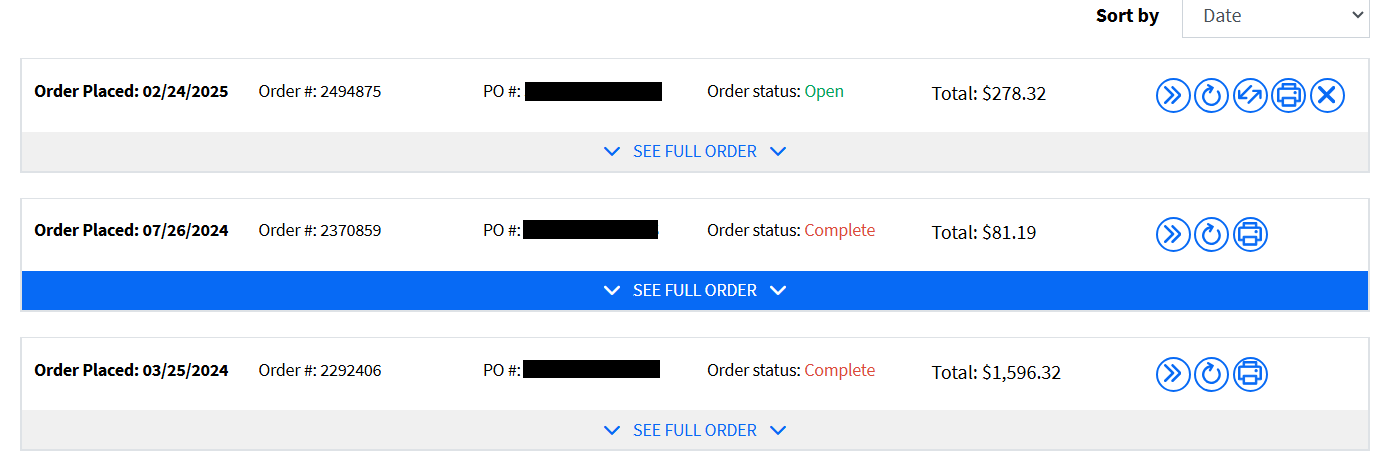Expand SEE FULL ORDER for order 2494875
The image size is (1380, 468).
[x=695, y=152]
